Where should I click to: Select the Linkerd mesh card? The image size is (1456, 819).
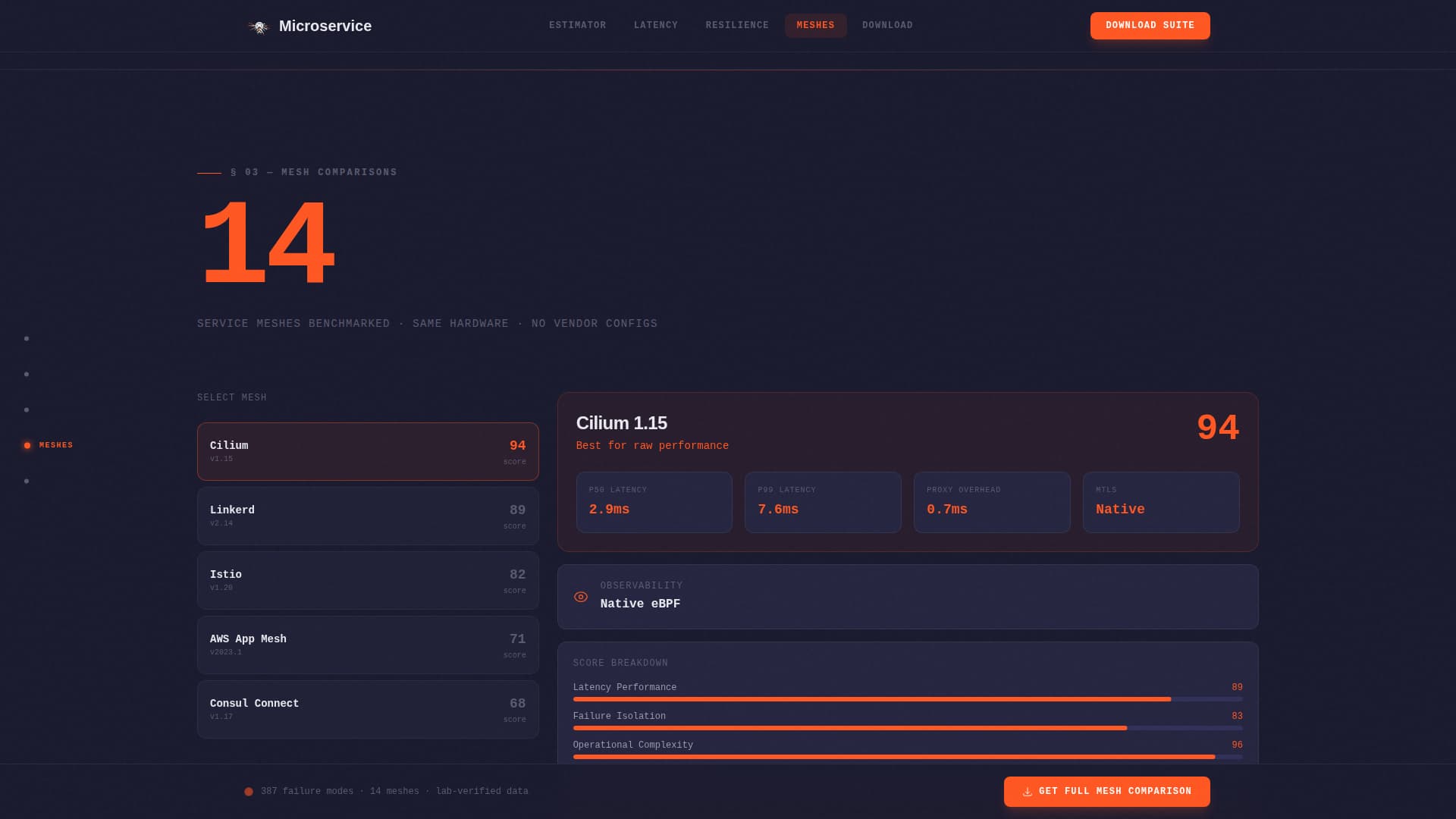click(368, 516)
